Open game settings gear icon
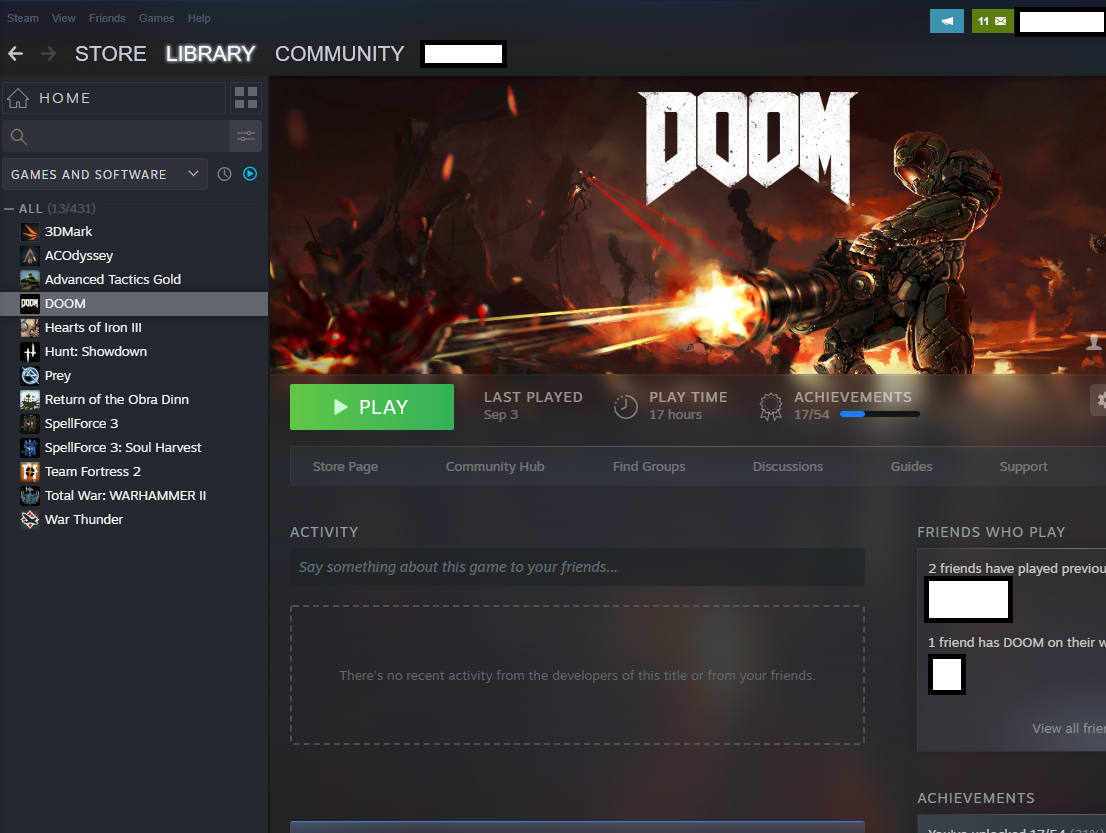Viewport: 1106px width, 833px height. click(x=1099, y=401)
